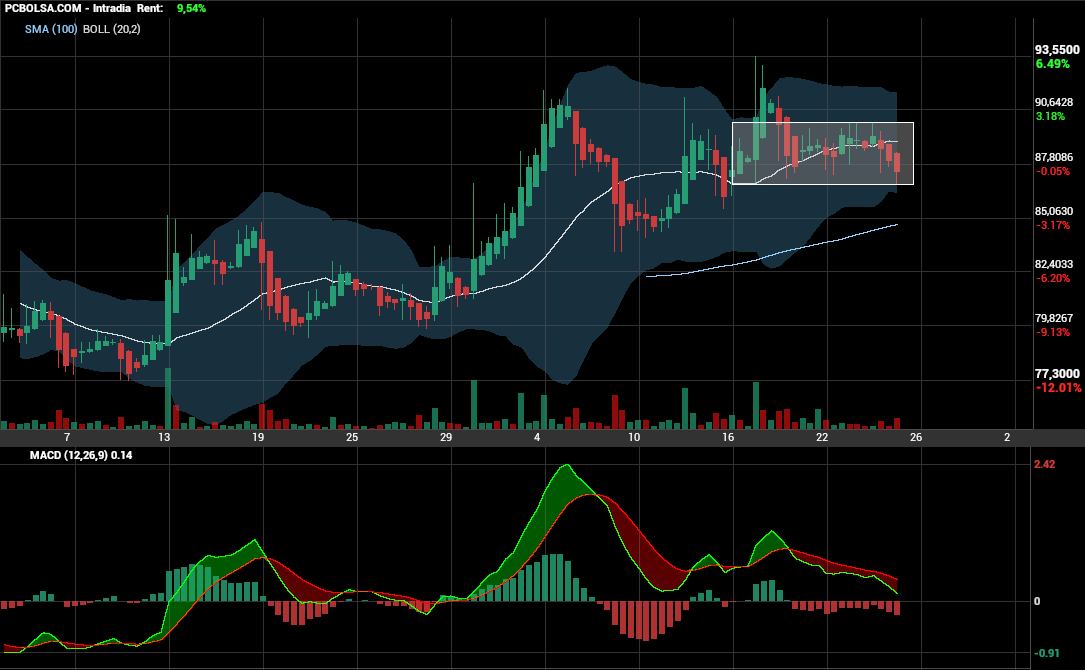This screenshot has width=1085, height=670.
Task: Click the -0.91 MACD scale label
Action: click(1046, 653)
